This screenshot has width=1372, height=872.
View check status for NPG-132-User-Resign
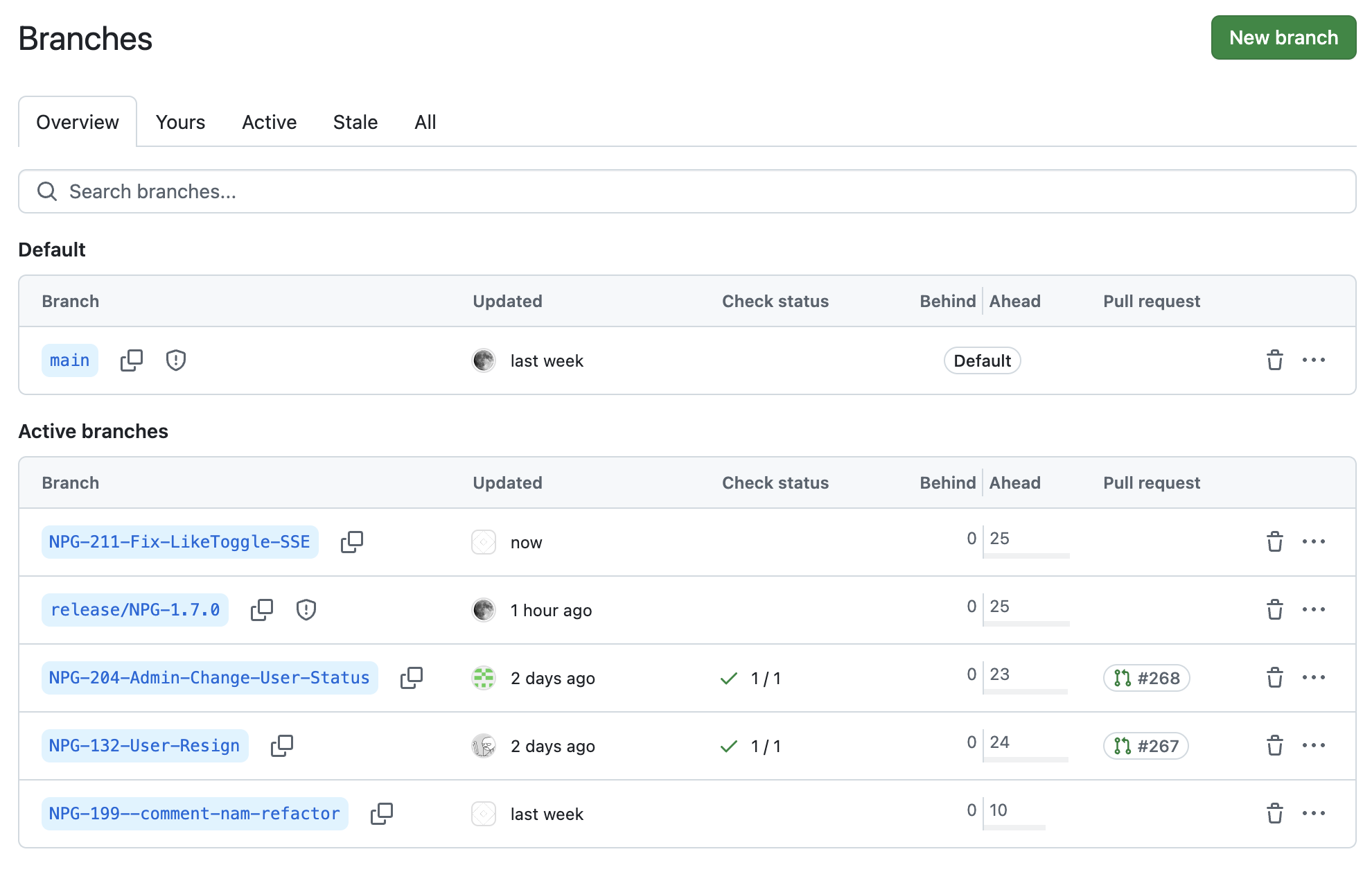(750, 746)
